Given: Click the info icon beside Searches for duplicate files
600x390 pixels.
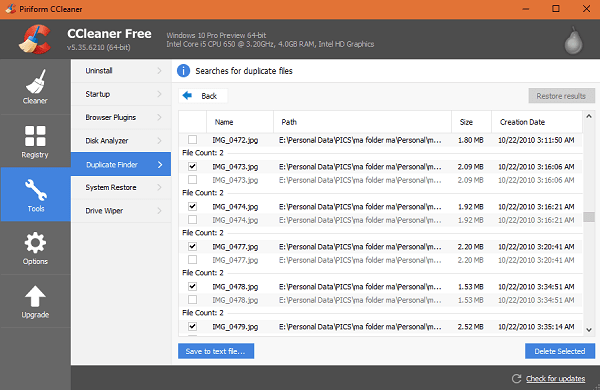Looking at the screenshot, I should coord(183,71).
